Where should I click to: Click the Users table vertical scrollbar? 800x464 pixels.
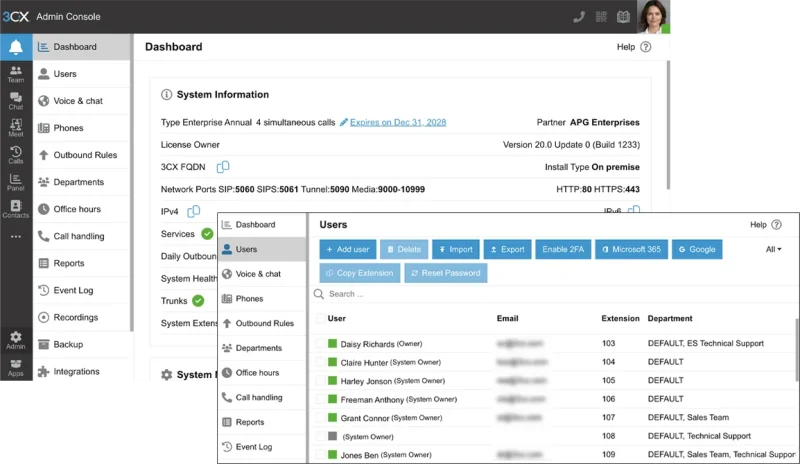pyautogui.click(x=797, y=350)
